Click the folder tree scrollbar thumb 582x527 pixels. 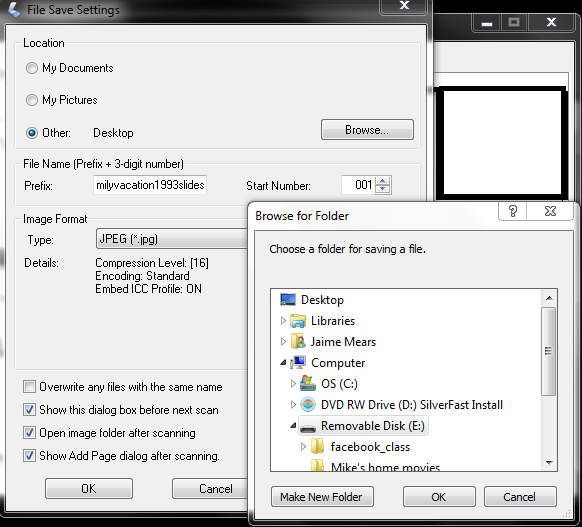click(x=548, y=351)
